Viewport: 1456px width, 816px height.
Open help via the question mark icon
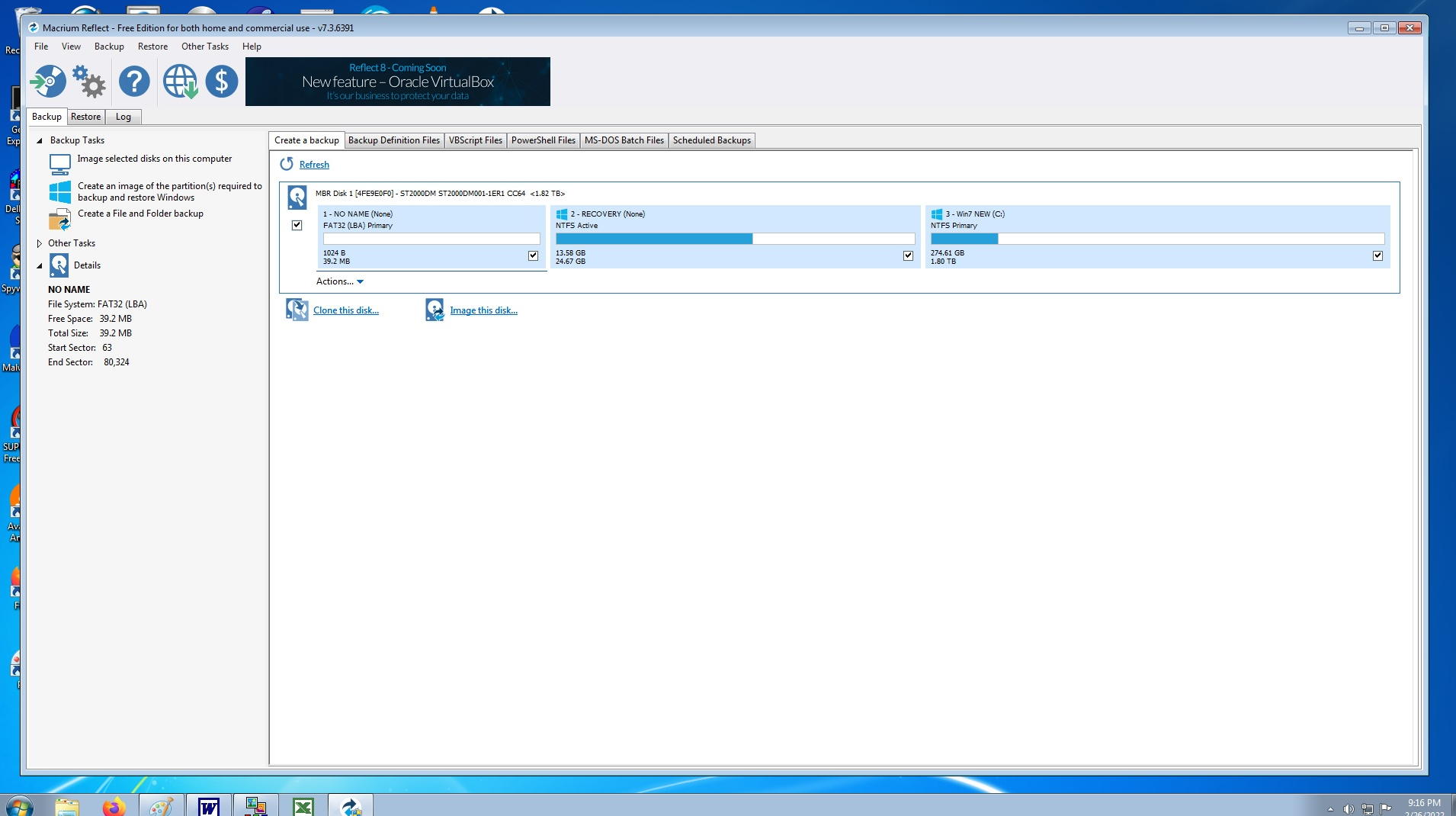click(x=134, y=81)
